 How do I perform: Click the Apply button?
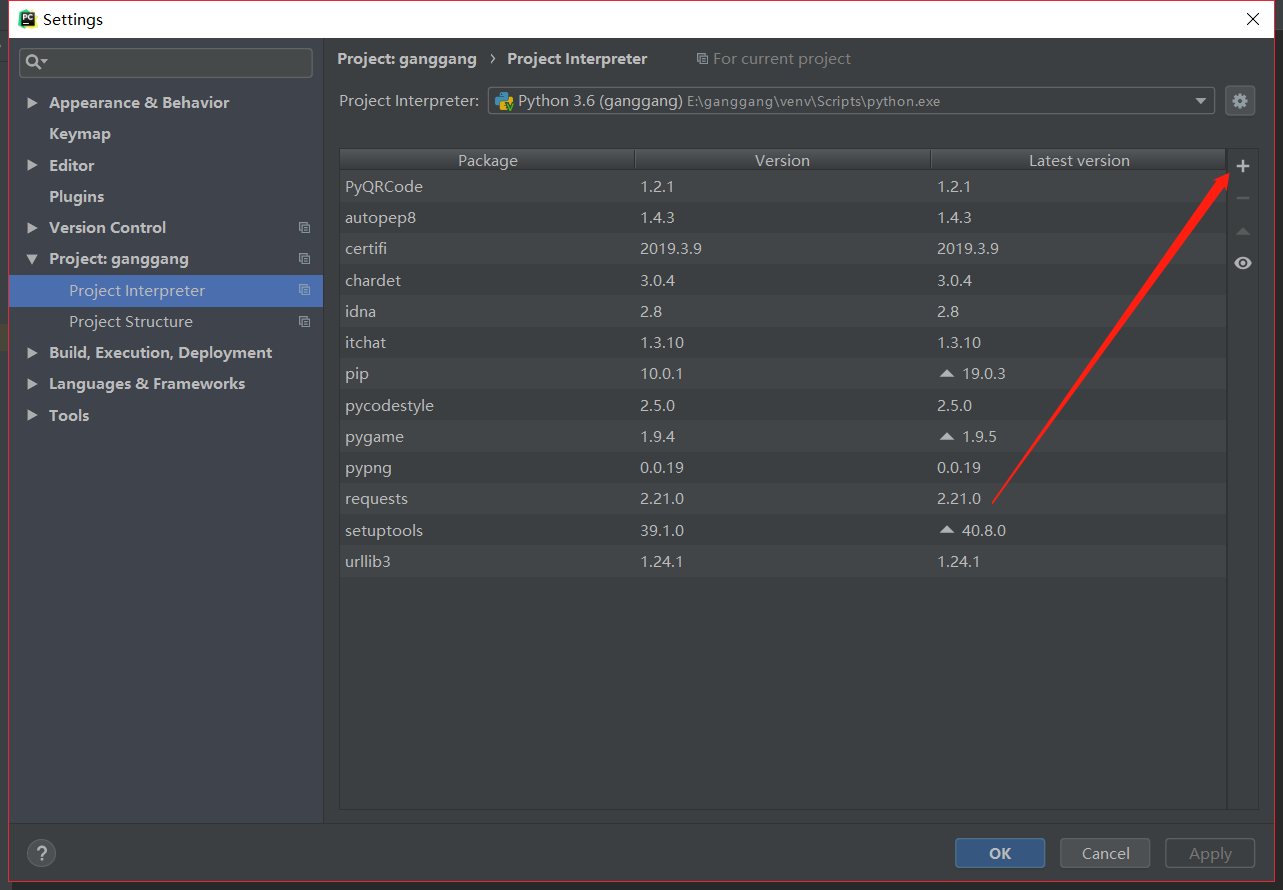tap(1210, 853)
